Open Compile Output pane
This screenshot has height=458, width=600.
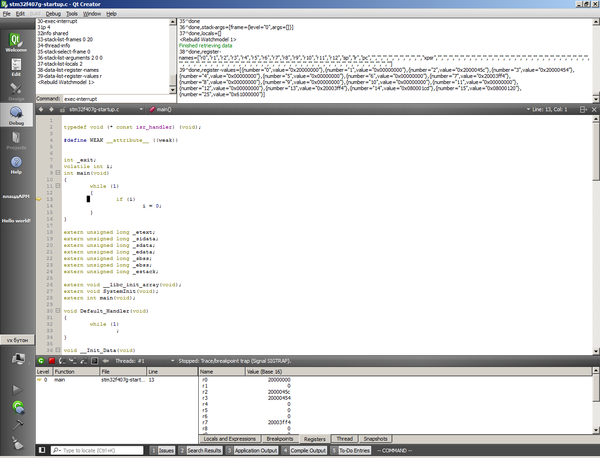click(x=304, y=450)
